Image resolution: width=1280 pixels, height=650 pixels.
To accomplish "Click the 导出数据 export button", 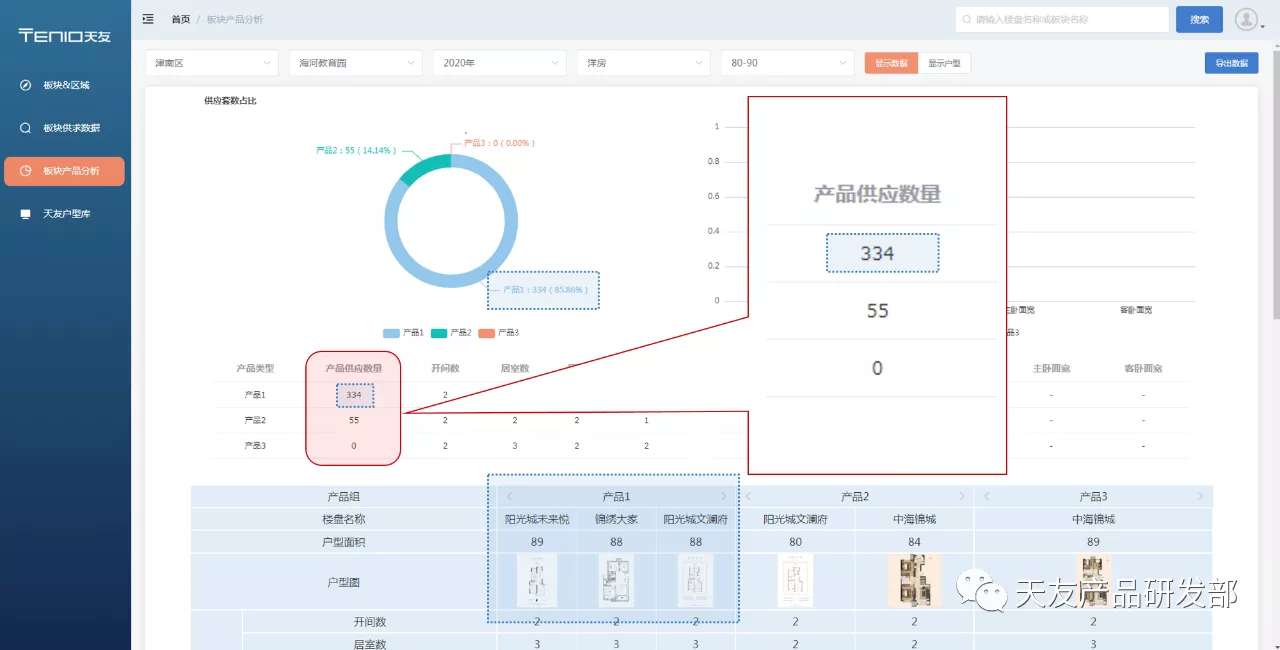I will [1230, 62].
